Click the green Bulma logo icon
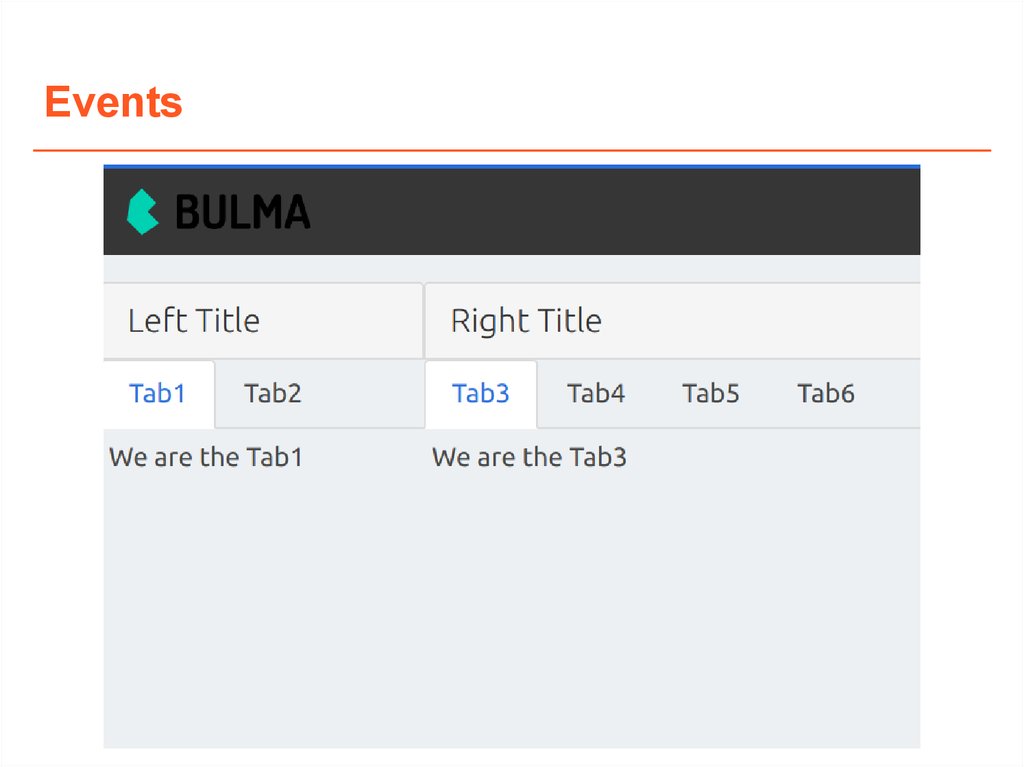 click(142, 212)
